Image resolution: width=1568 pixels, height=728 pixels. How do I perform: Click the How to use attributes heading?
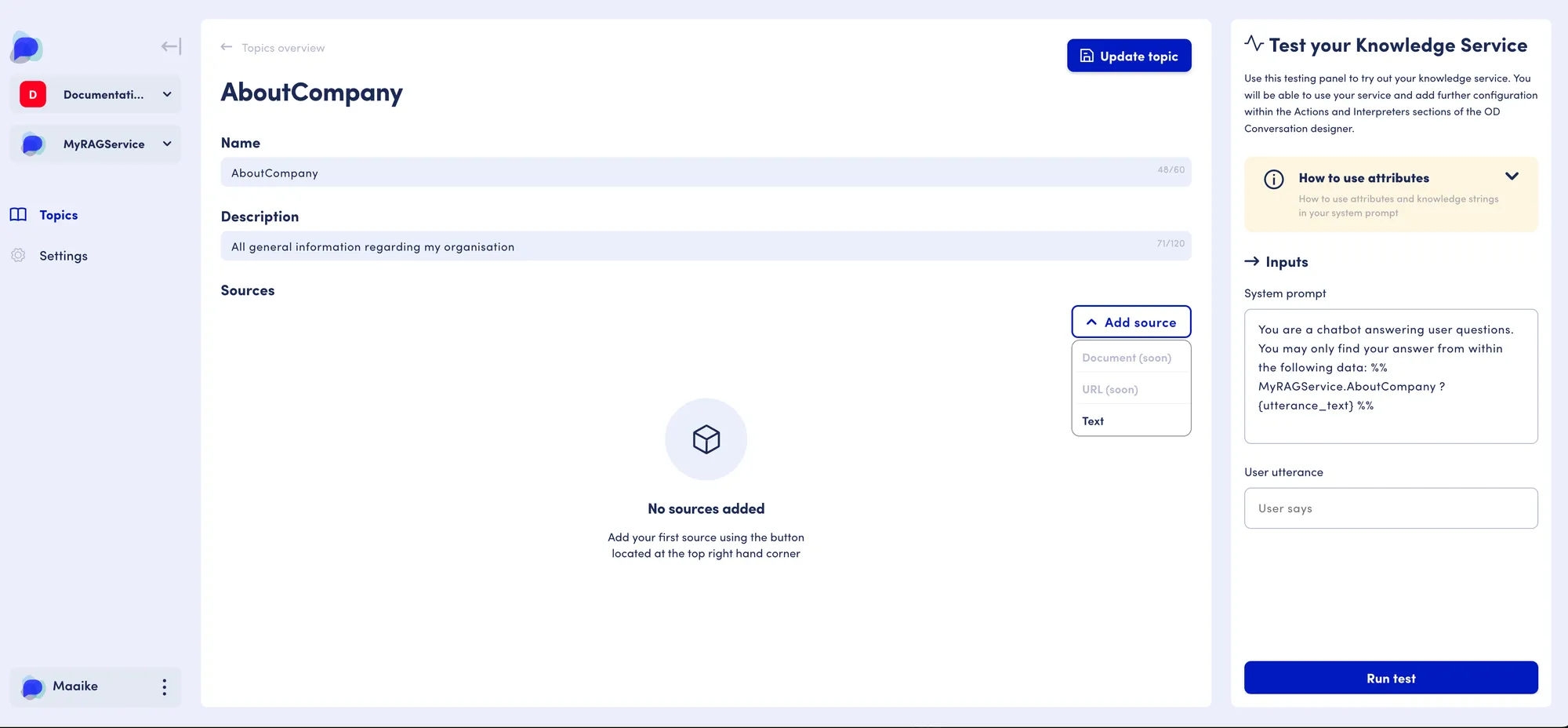click(x=1363, y=178)
